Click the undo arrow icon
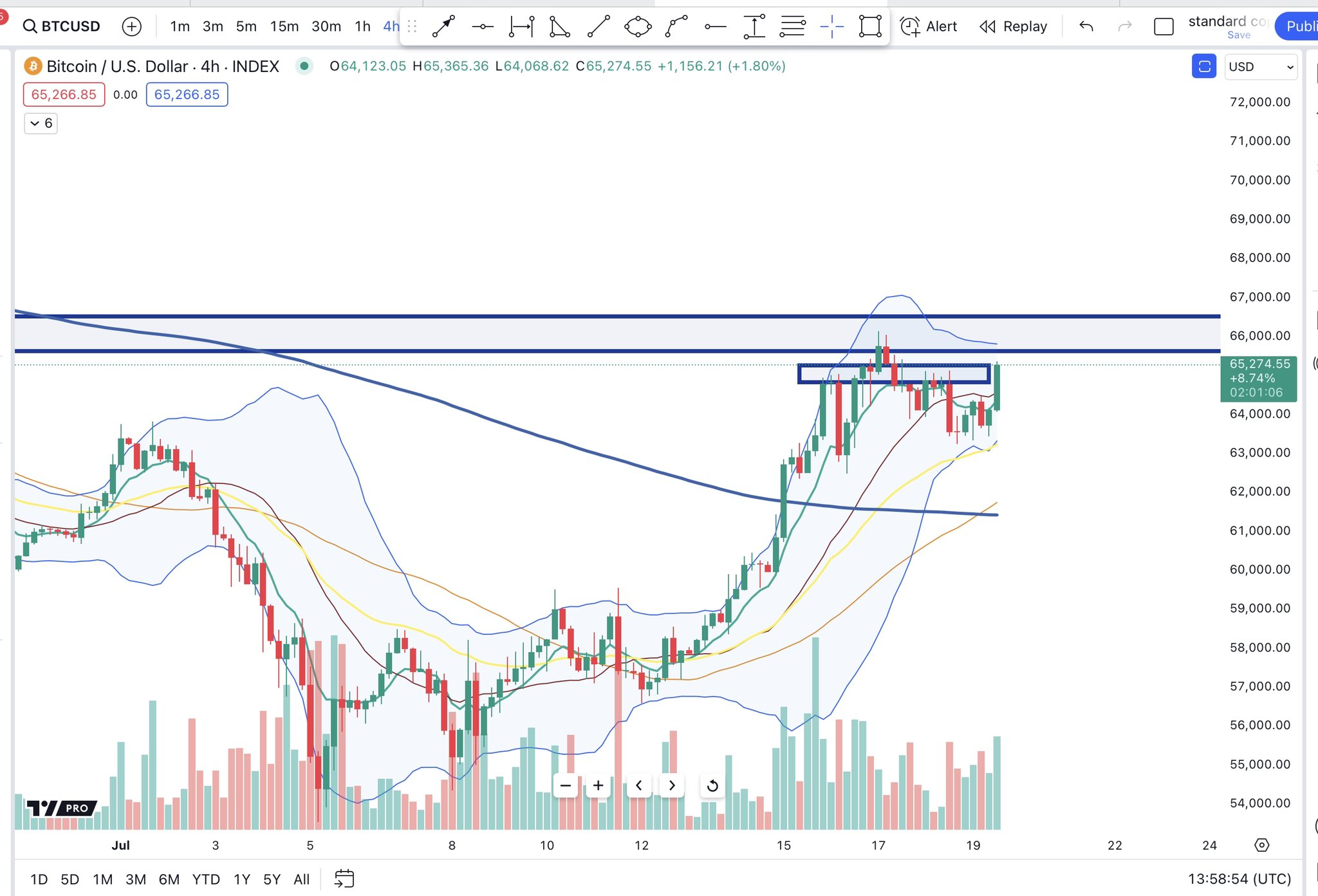1318x896 pixels. (x=1086, y=26)
